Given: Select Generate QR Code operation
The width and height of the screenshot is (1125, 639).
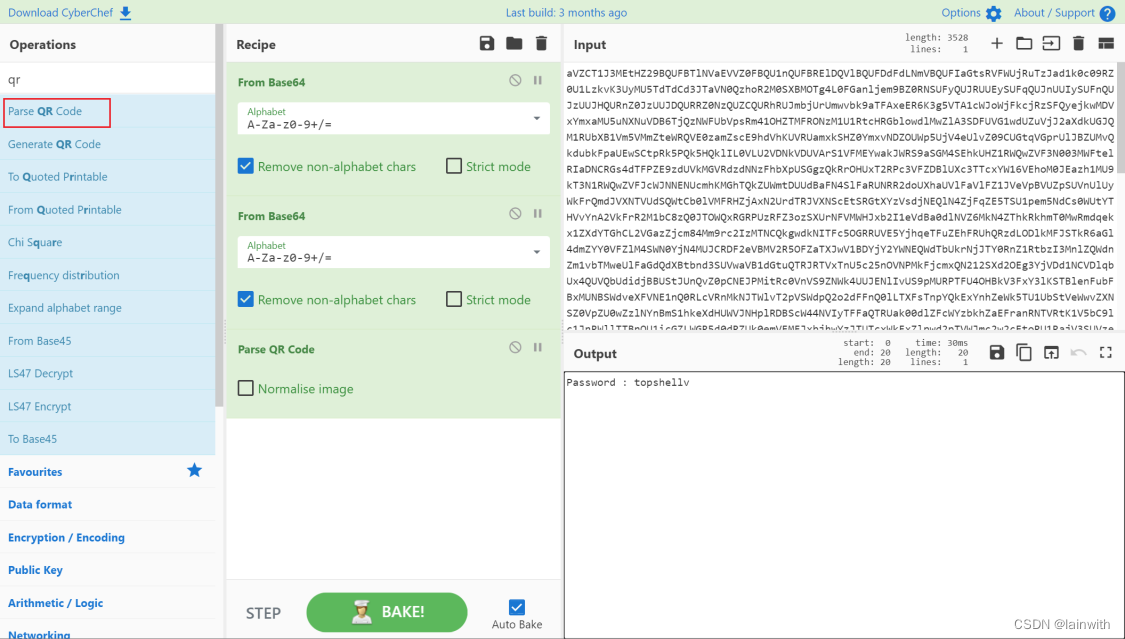Looking at the screenshot, I should coord(108,144).
